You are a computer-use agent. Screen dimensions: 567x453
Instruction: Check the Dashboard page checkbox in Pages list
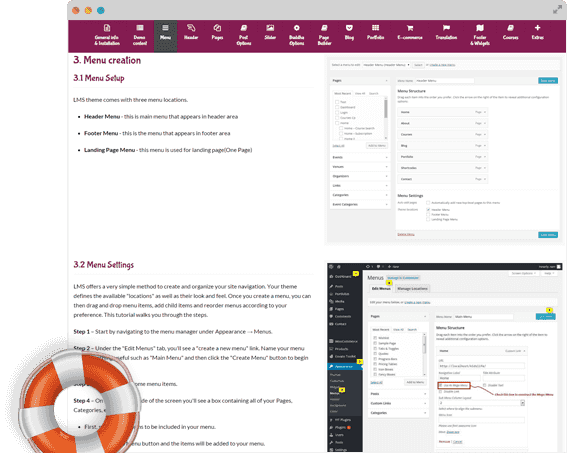pos(337,107)
